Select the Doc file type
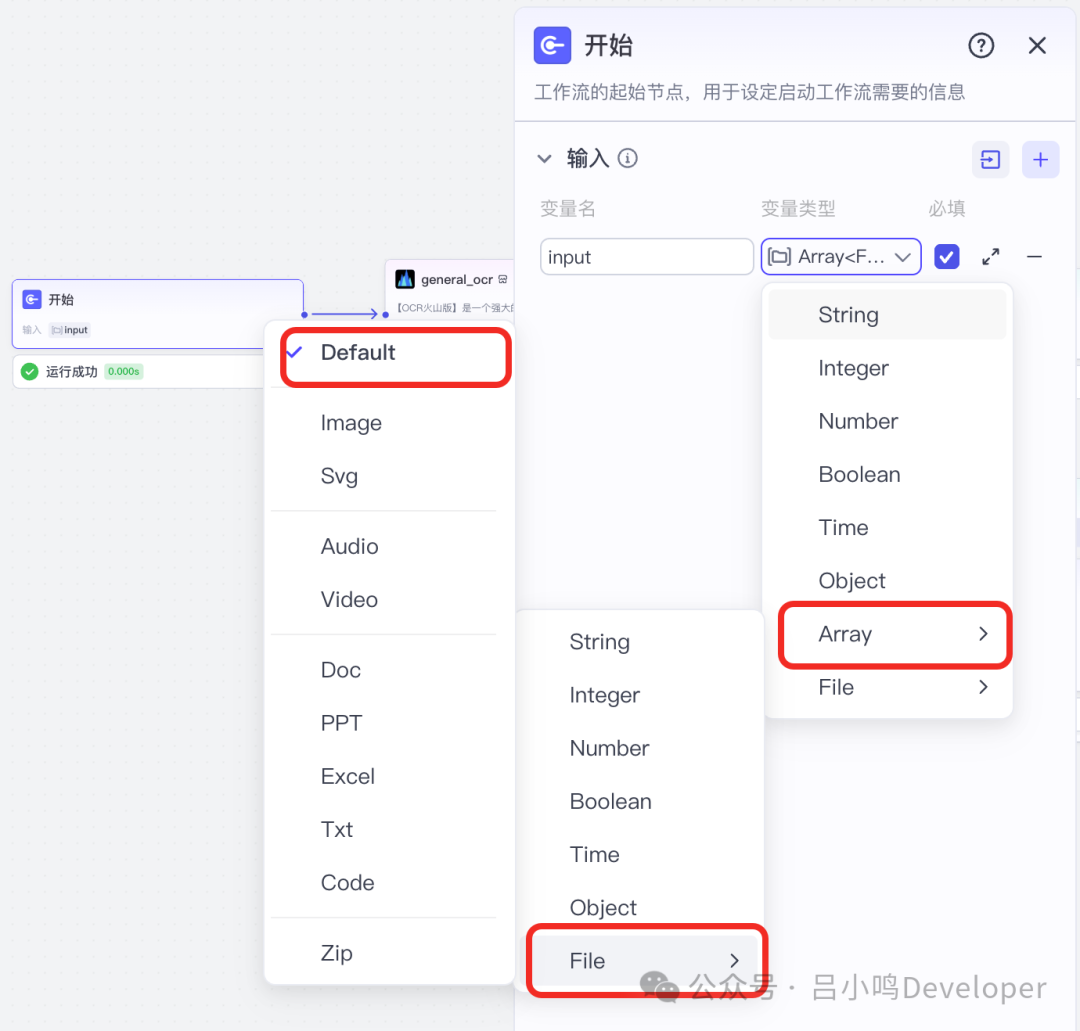Screen dimensions: 1080x1031 [389, 669]
